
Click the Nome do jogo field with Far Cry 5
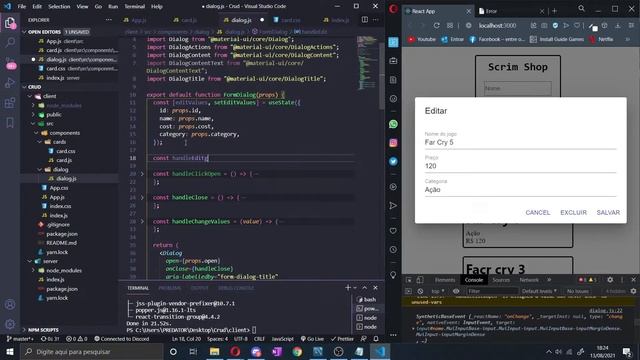[x=520, y=142]
